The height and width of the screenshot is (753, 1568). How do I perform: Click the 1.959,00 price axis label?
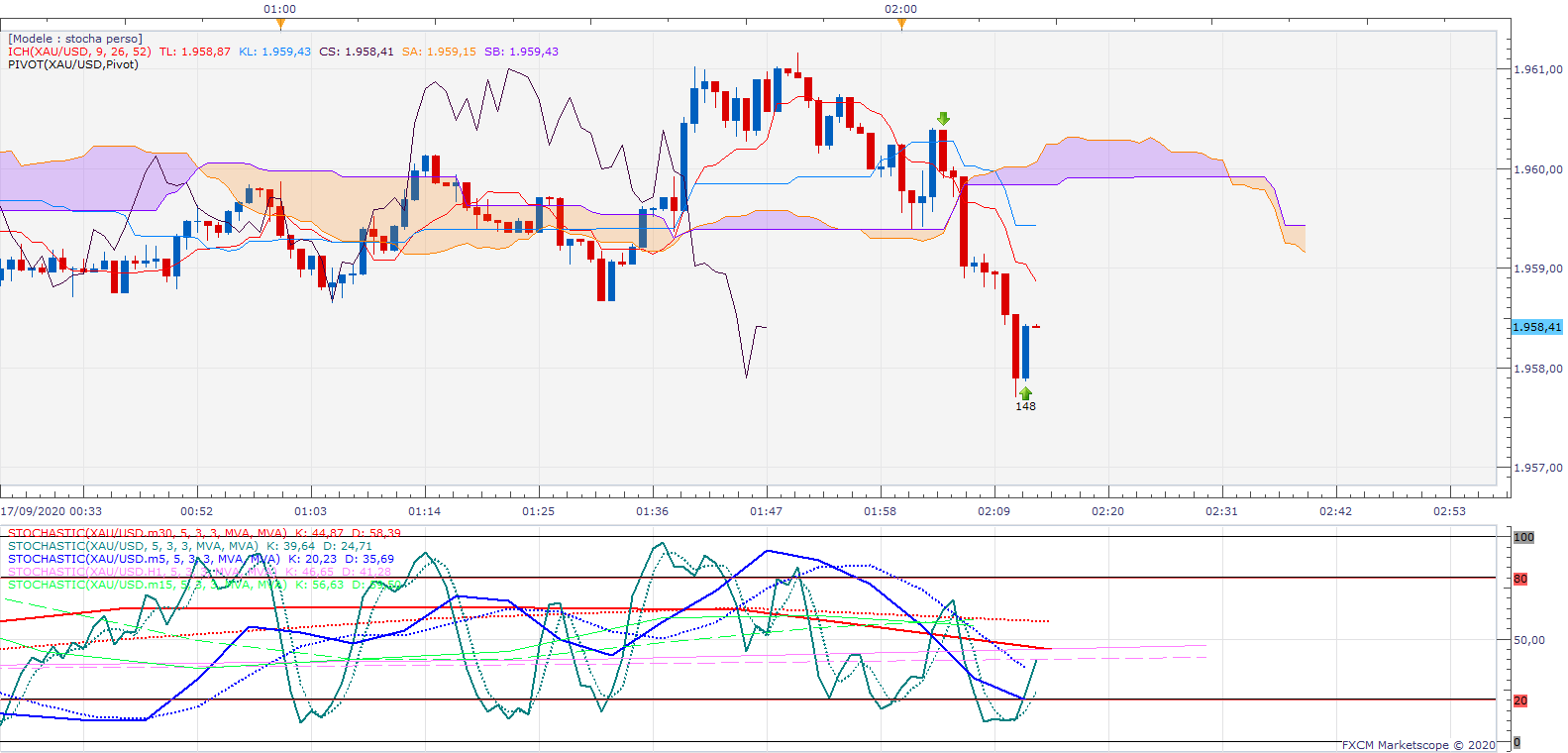[1538, 269]
